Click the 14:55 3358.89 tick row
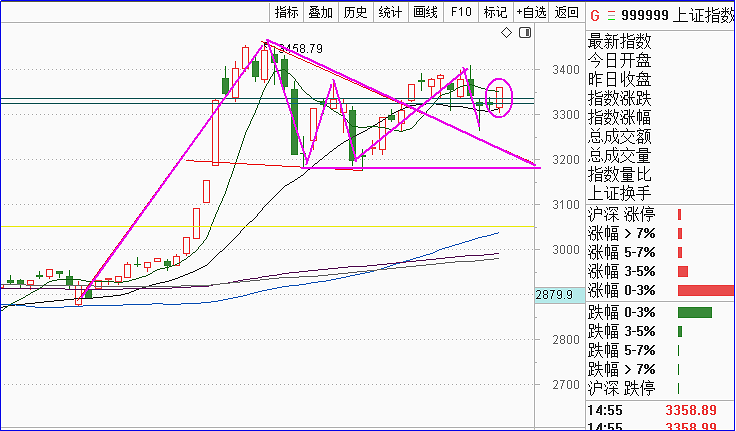736x431 pixels. coord(661,411)
